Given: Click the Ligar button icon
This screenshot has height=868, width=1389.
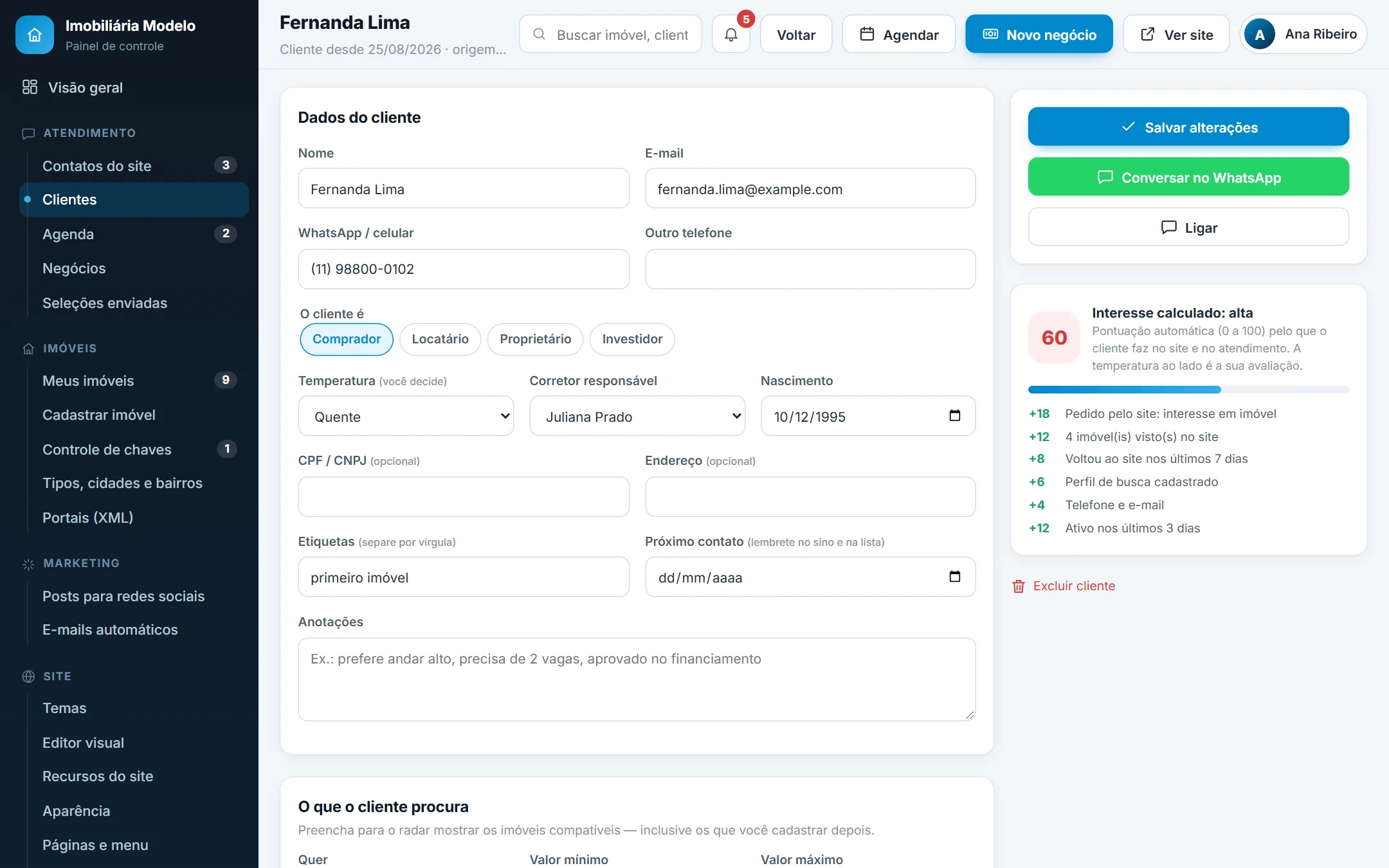Looking at the screenshot, I should (1168, 227).
